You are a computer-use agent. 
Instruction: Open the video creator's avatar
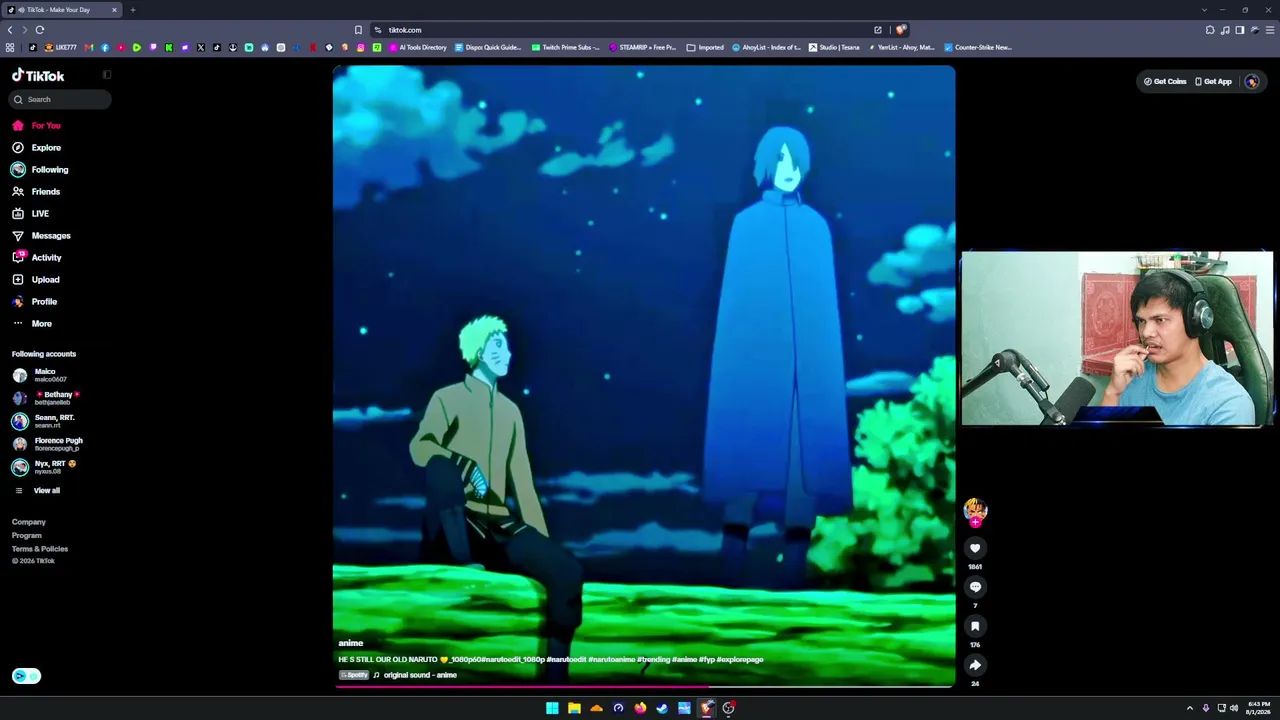975,509
